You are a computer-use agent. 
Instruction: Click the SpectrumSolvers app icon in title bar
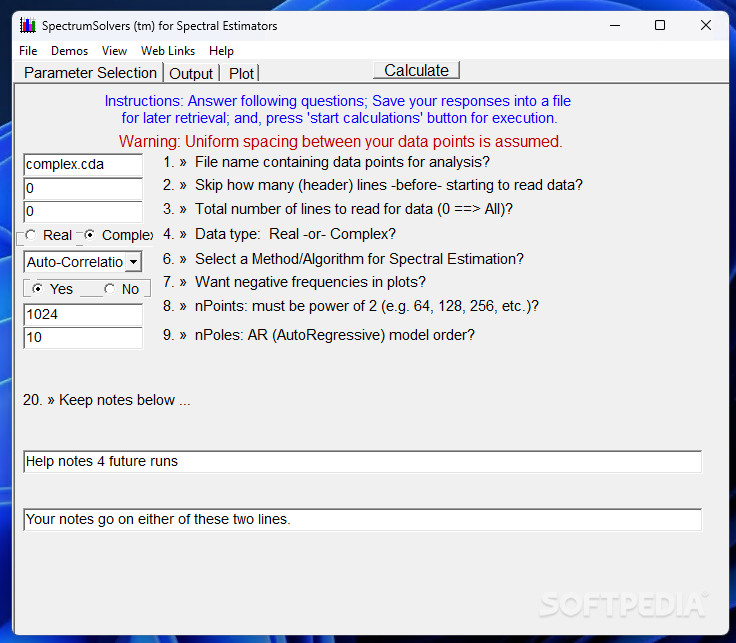(x=28, y=25)
